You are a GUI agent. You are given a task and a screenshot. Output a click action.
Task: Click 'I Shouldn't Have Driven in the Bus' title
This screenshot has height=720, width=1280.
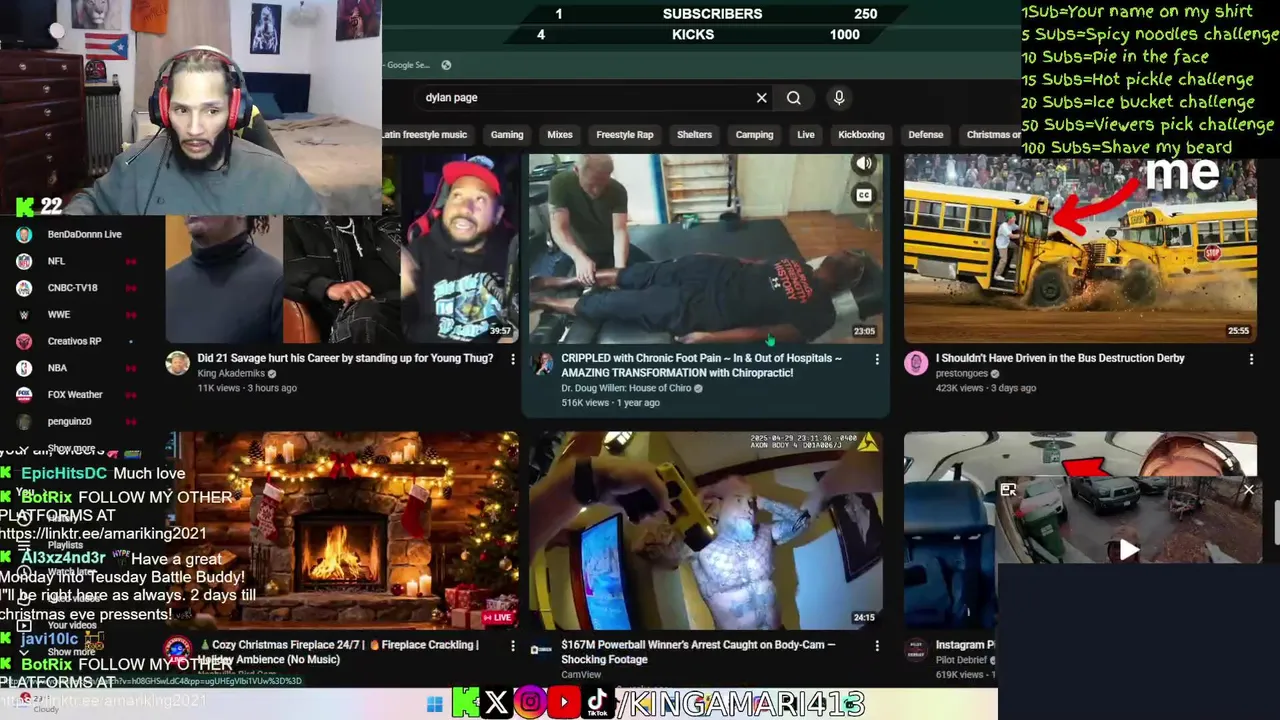coord(1060,358)
